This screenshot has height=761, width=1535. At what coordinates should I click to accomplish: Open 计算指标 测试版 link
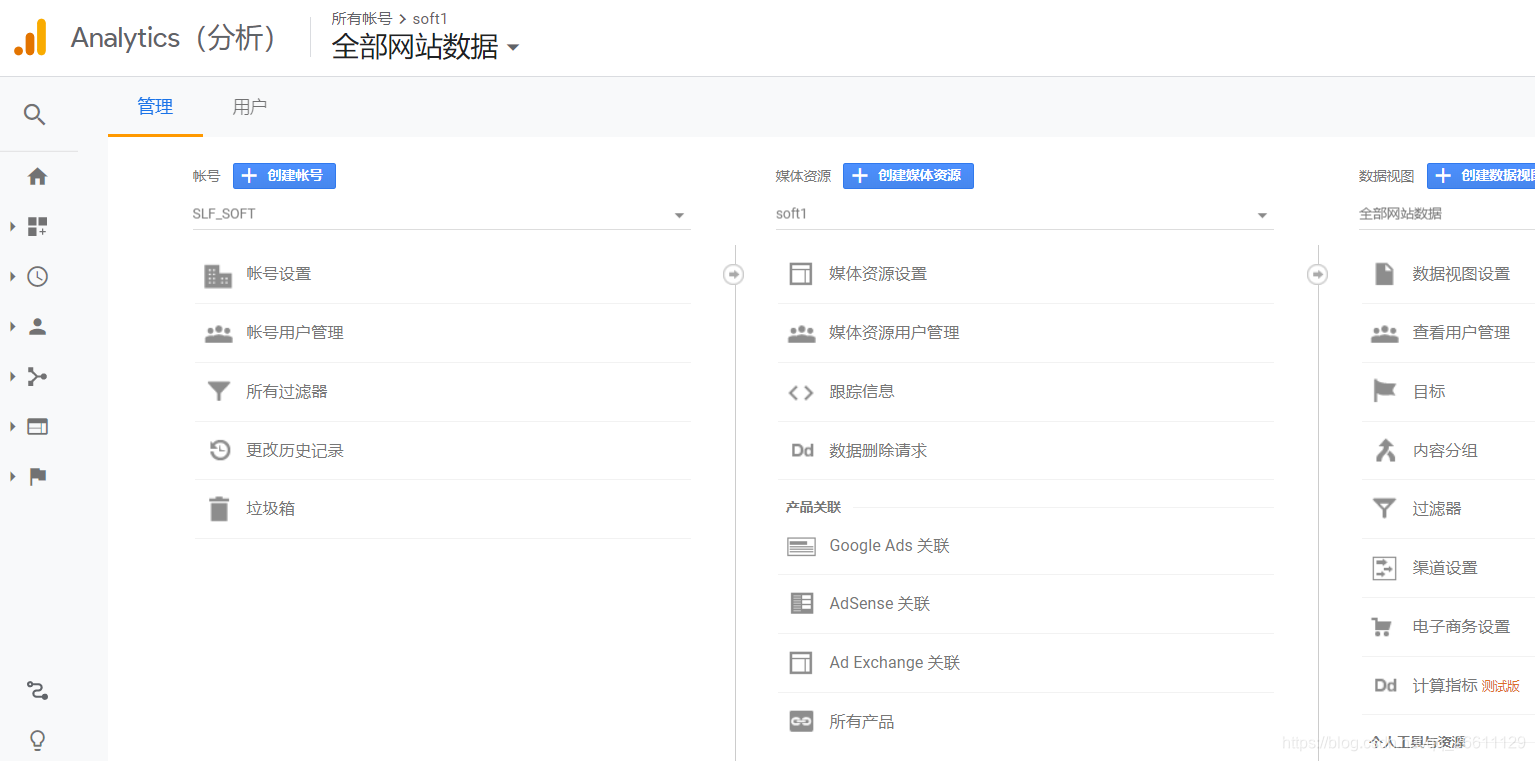pos(1466,686)
